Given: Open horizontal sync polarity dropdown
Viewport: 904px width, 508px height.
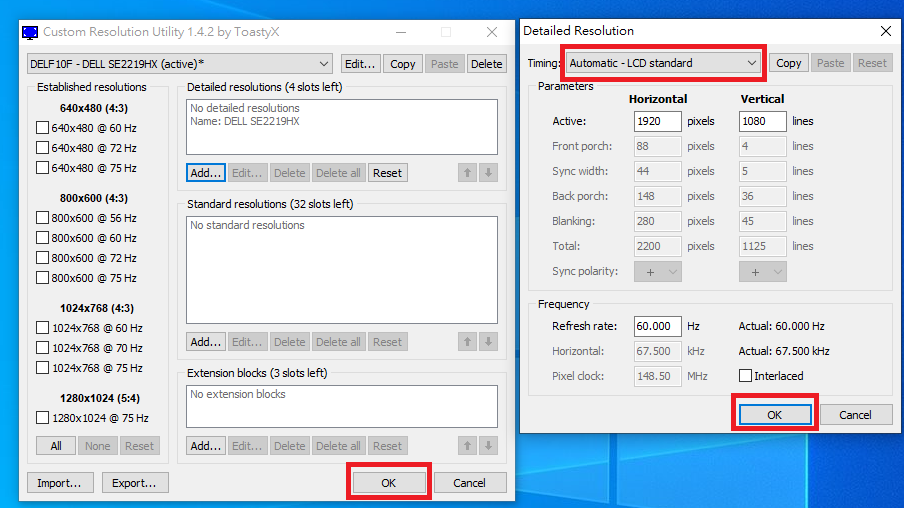Looking at the screenshot, I should tap(657, 272).
